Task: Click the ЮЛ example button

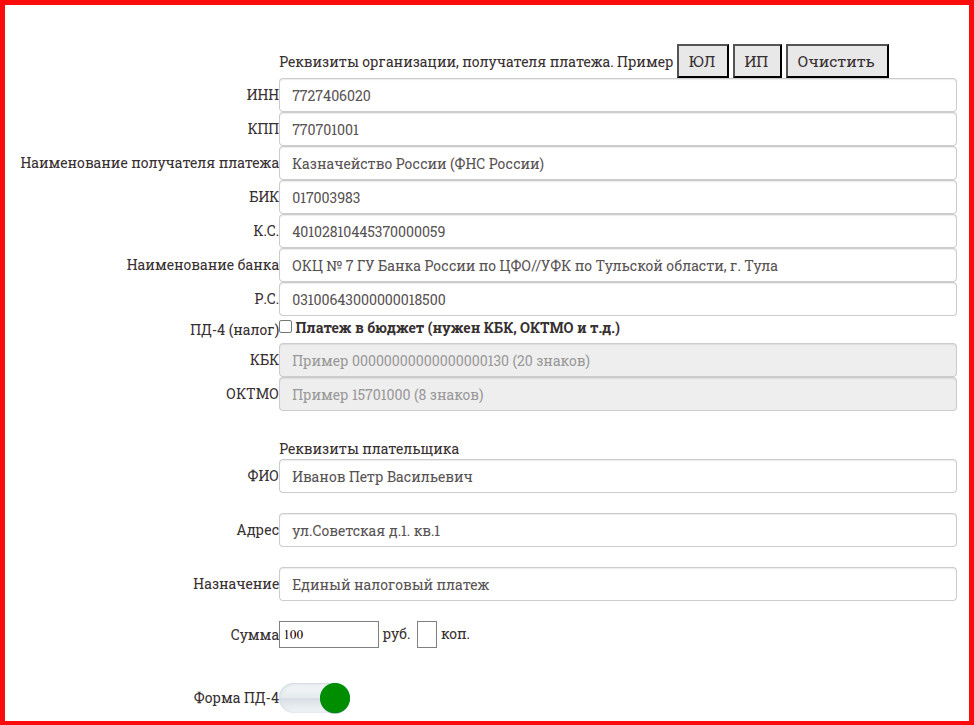Action: coord(702,60)
